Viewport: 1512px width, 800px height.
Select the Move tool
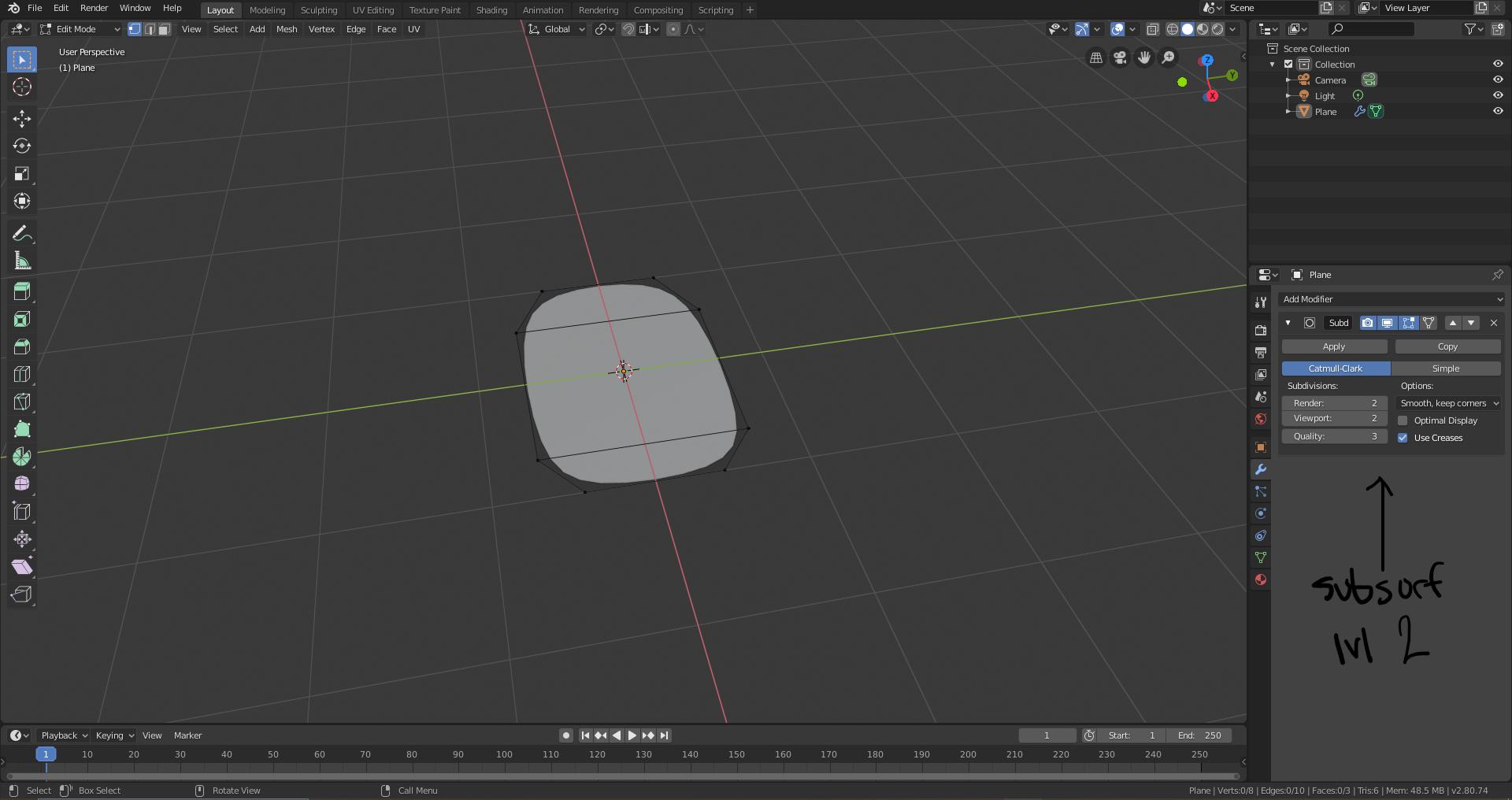coord(22,119)
